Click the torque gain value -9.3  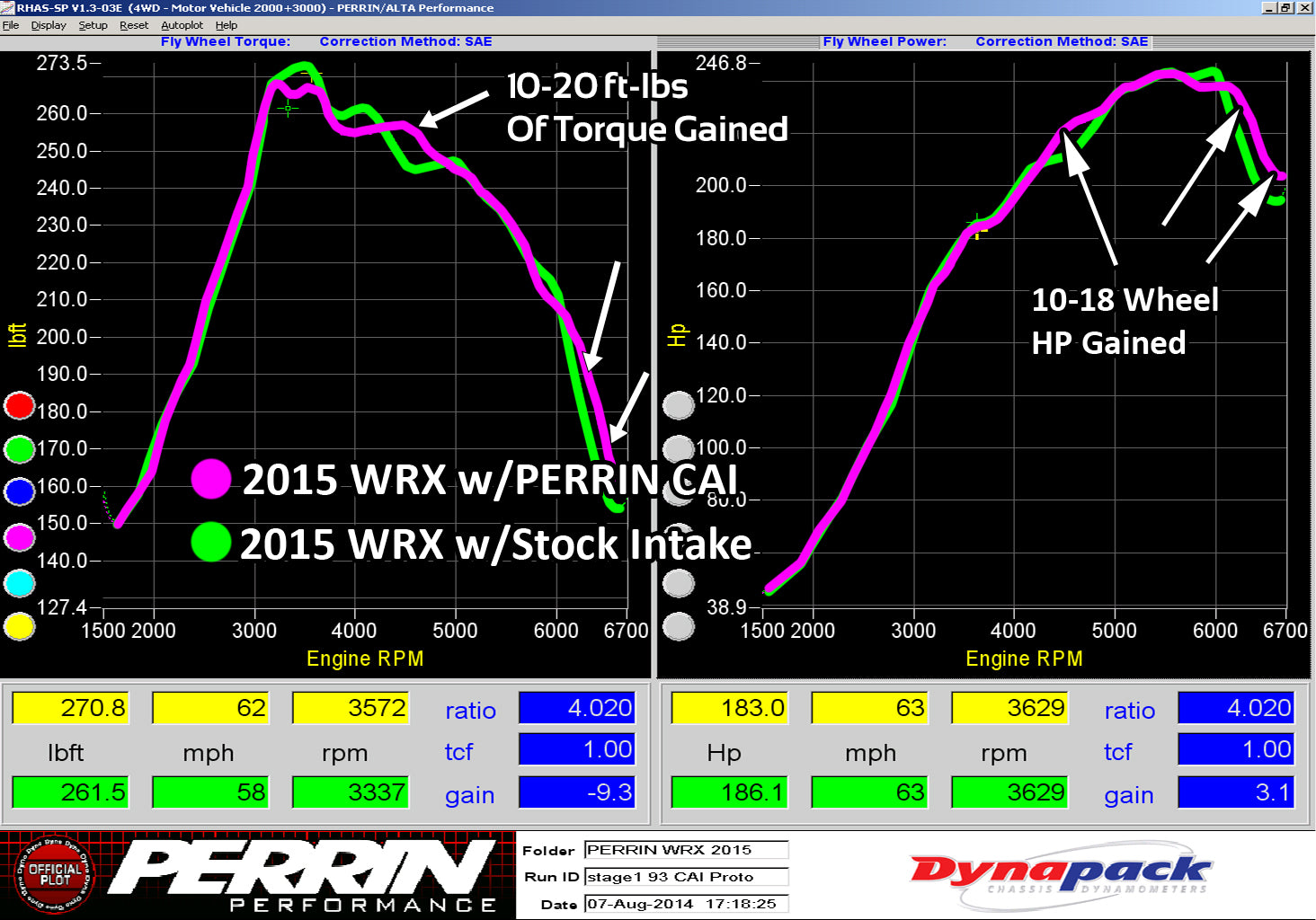pyautogui.click(x=577, y=792)
